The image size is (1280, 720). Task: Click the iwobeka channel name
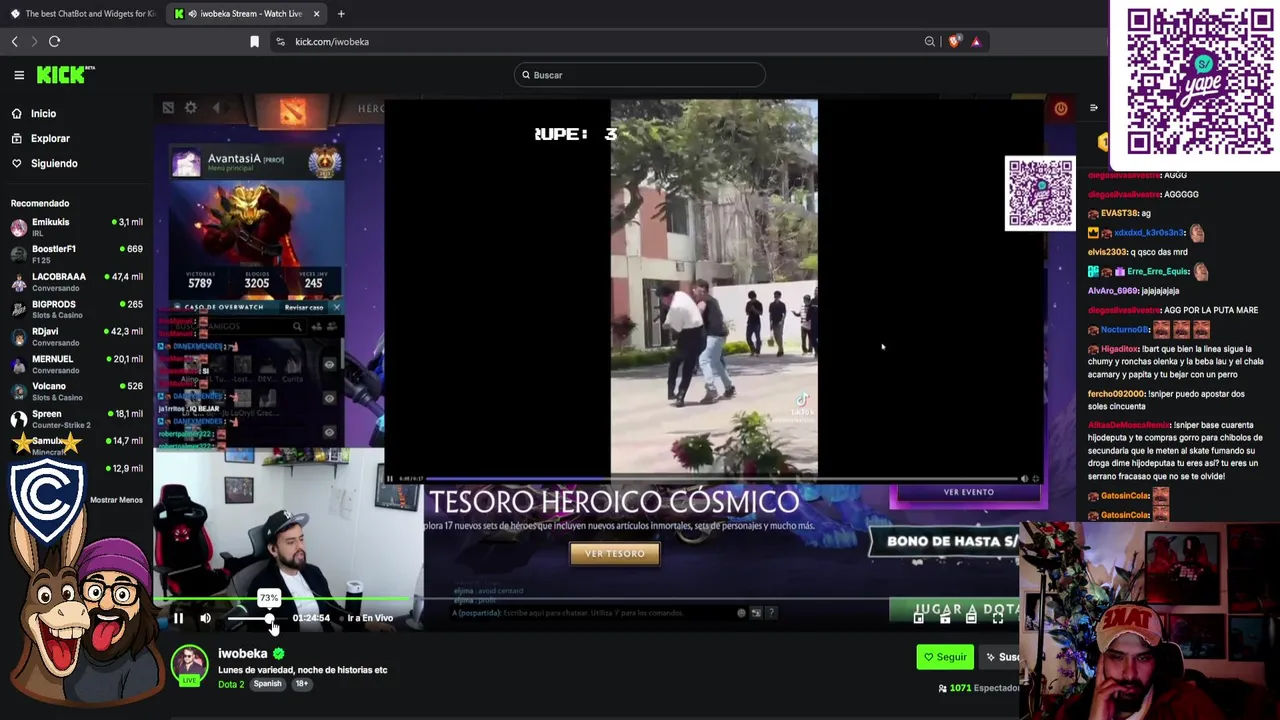[x=243, y=653]
